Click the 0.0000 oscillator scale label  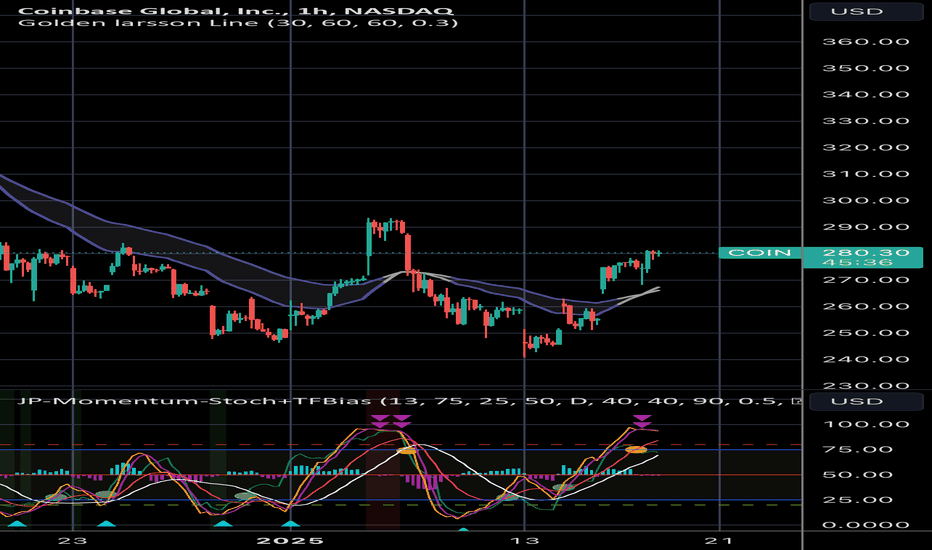(865, 525)
